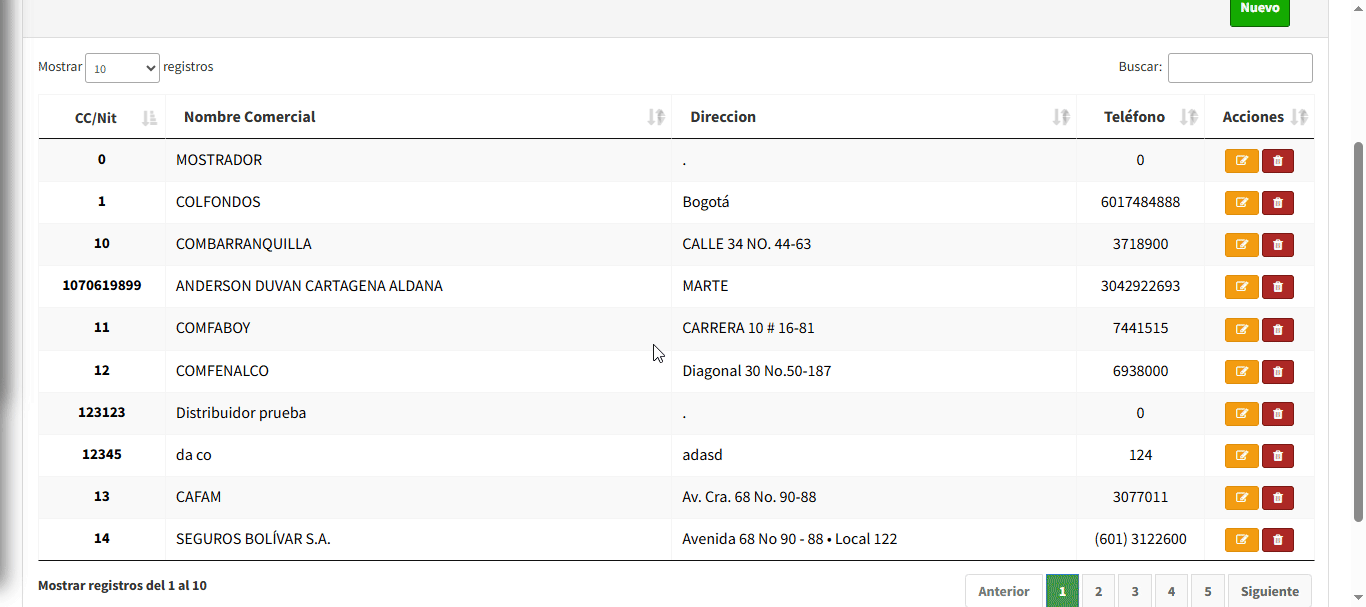Edit the COMBARRANQUILLA entry
Screen dimensions: 1366x607
1241,245
